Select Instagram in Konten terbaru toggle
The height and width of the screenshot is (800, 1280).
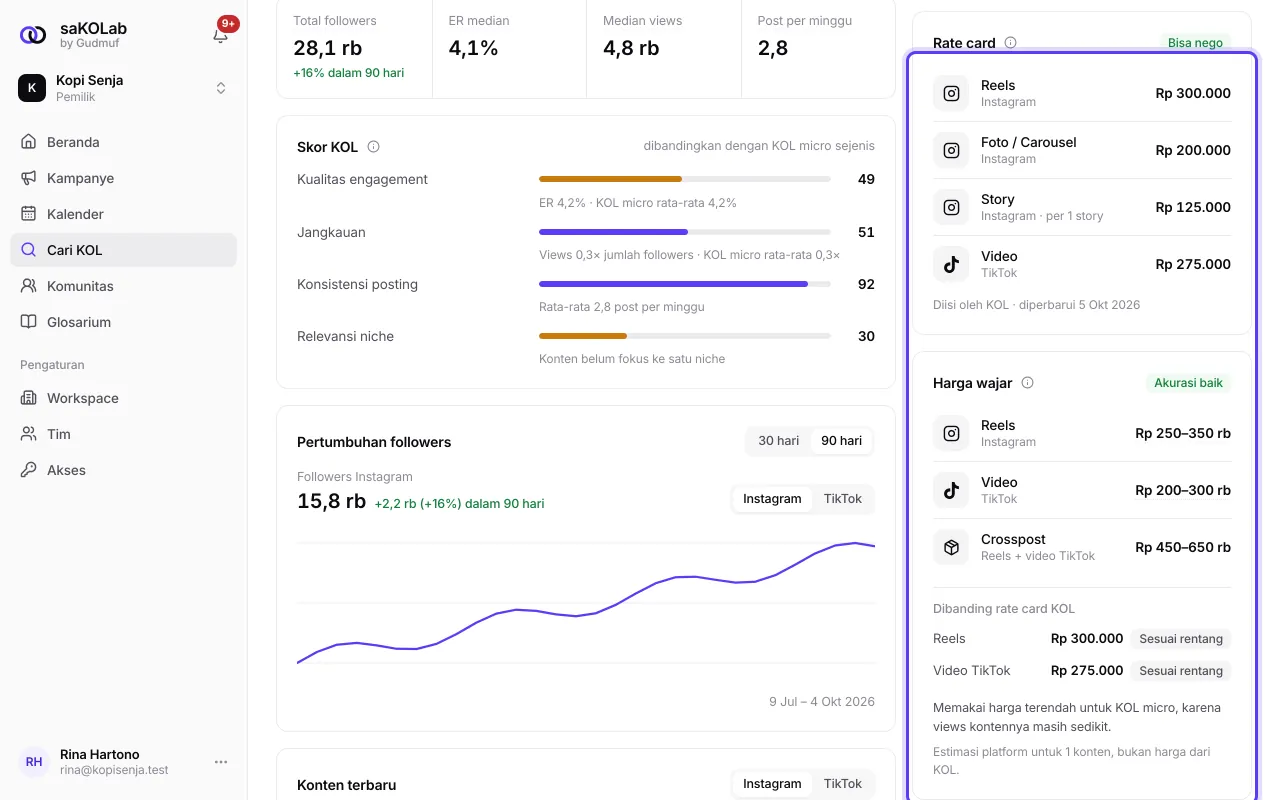772,784
